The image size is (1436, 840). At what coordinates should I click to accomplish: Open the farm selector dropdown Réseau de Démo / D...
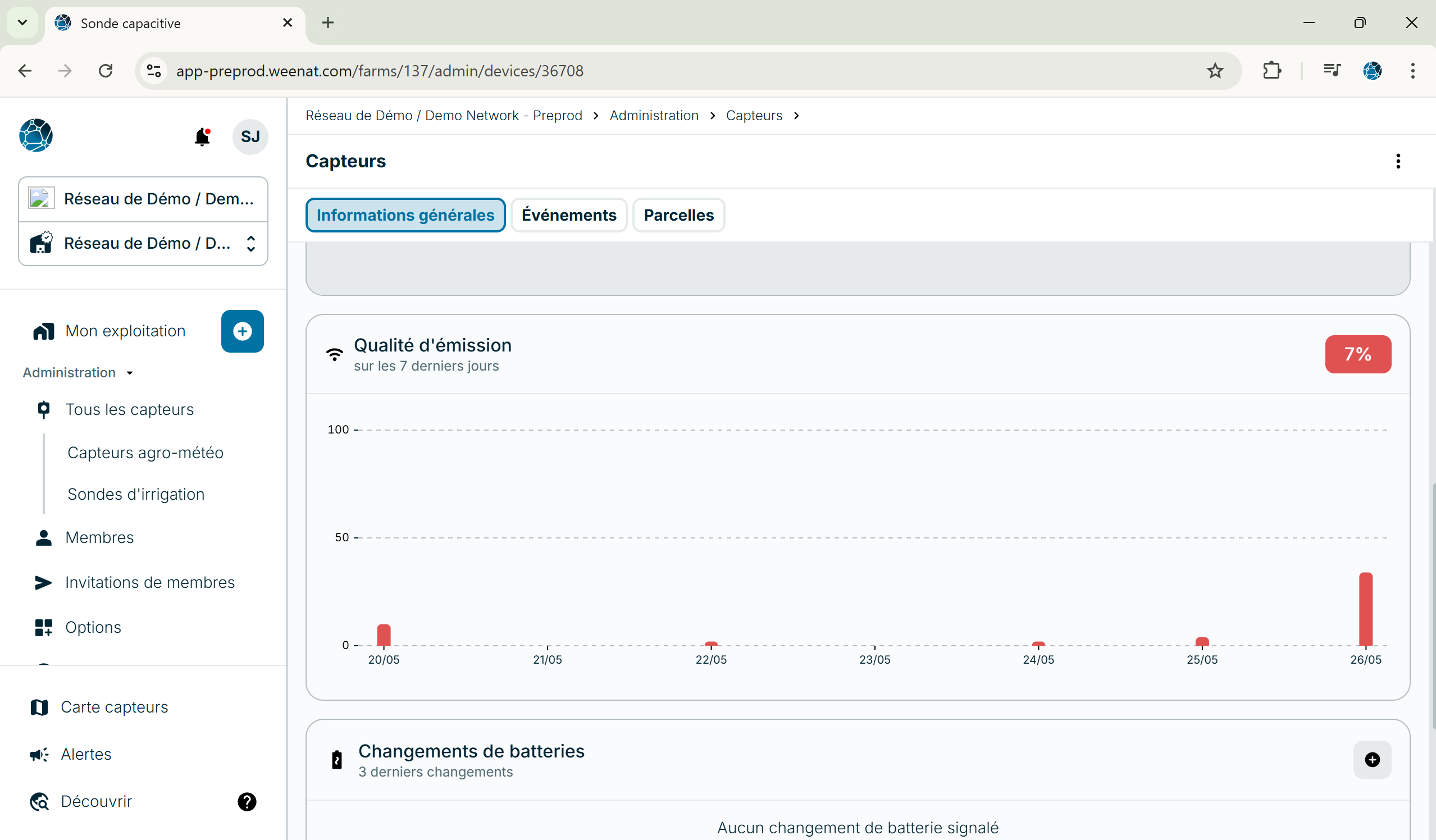tap(143, 244)
